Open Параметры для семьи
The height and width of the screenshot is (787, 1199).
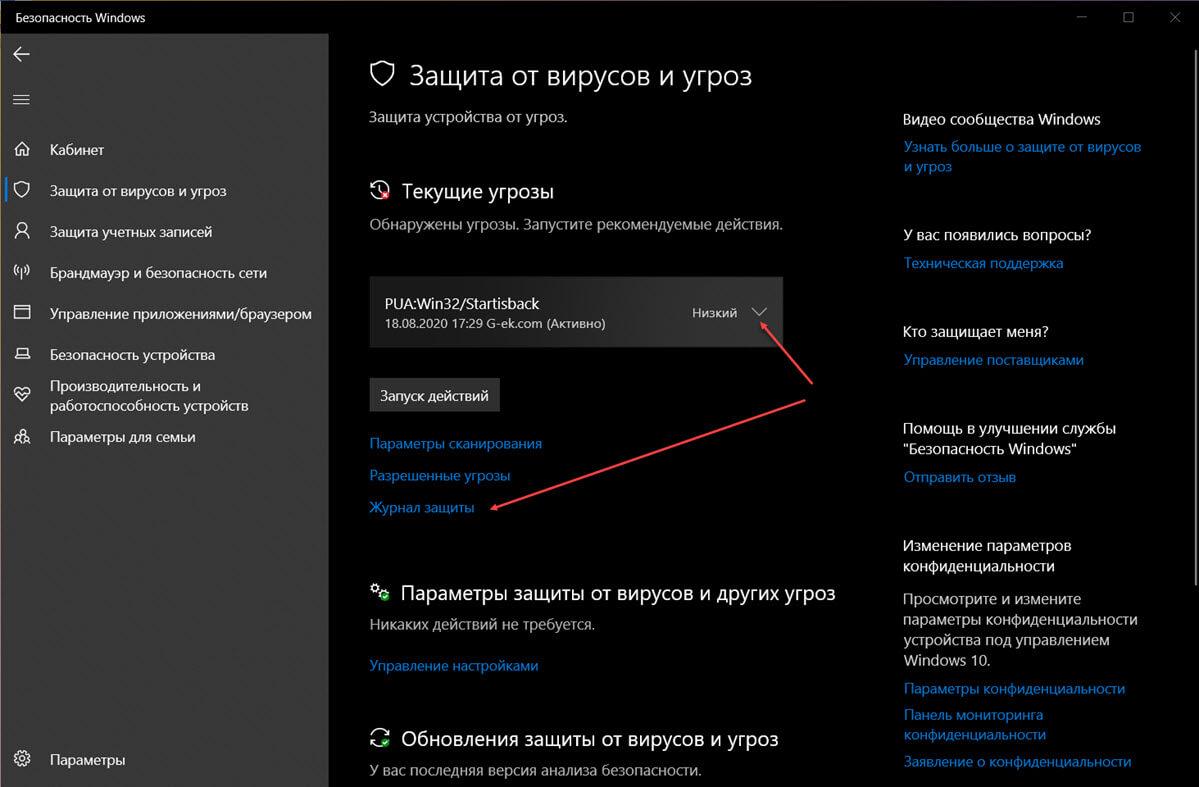click(x=122, y=437)
